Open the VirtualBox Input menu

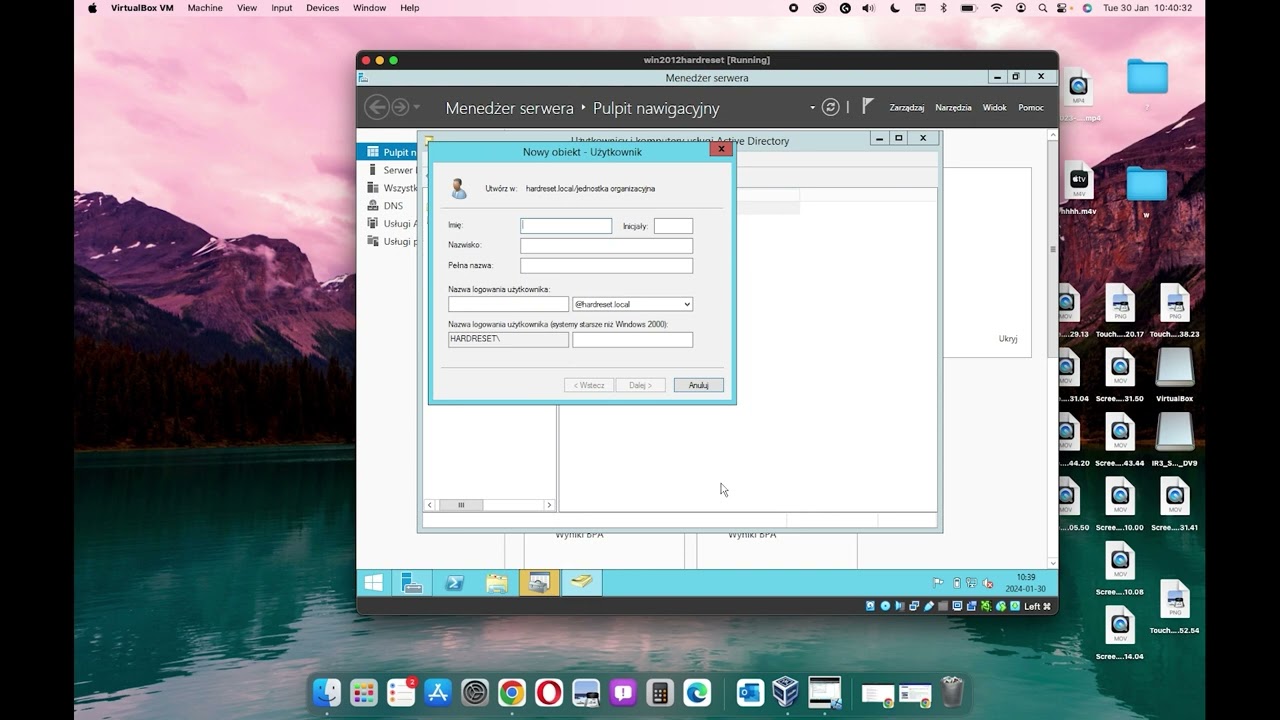282,8
